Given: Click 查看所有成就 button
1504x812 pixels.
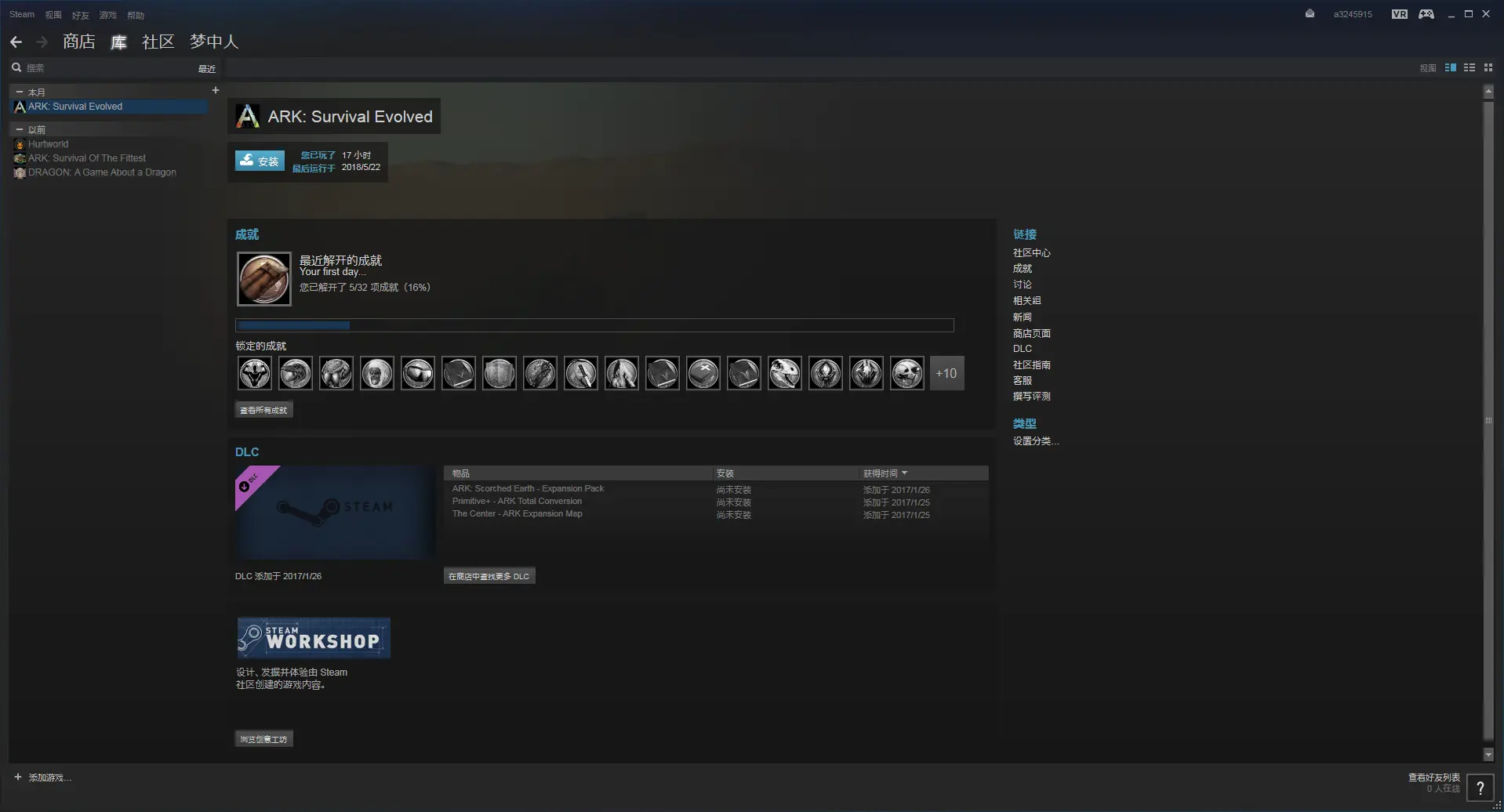Looking at the screenshot, I should (x=263, y=410).
